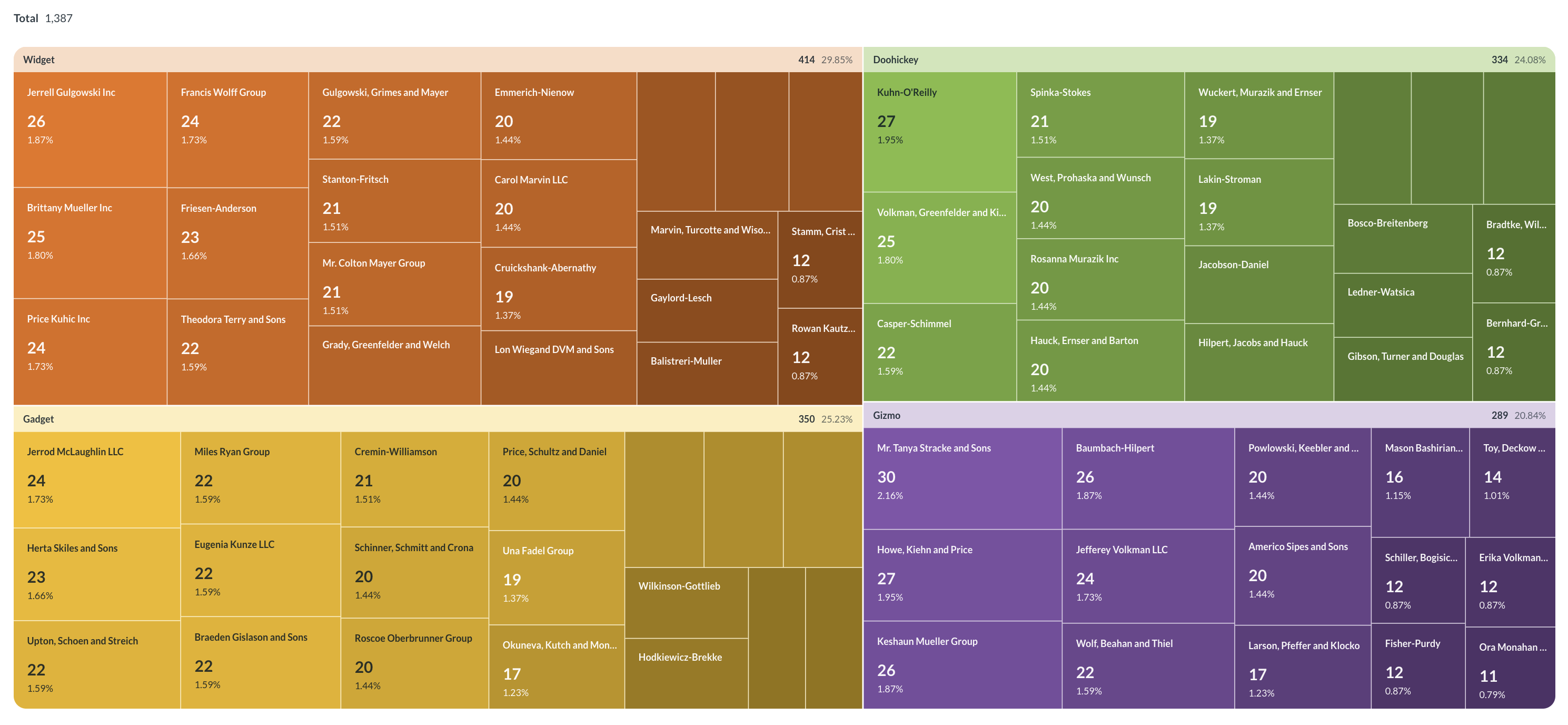Click the Widget category header

pyautogui.click(x=438, y=60)
